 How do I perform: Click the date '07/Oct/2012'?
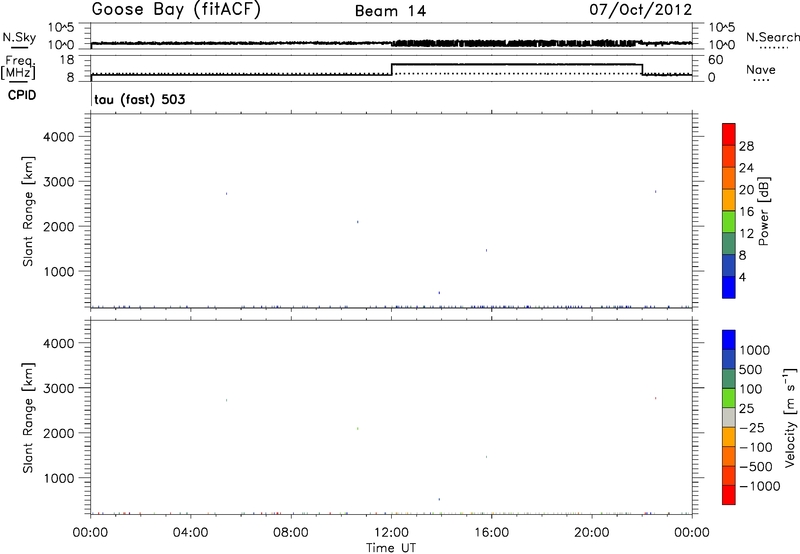tap(641, 10)
